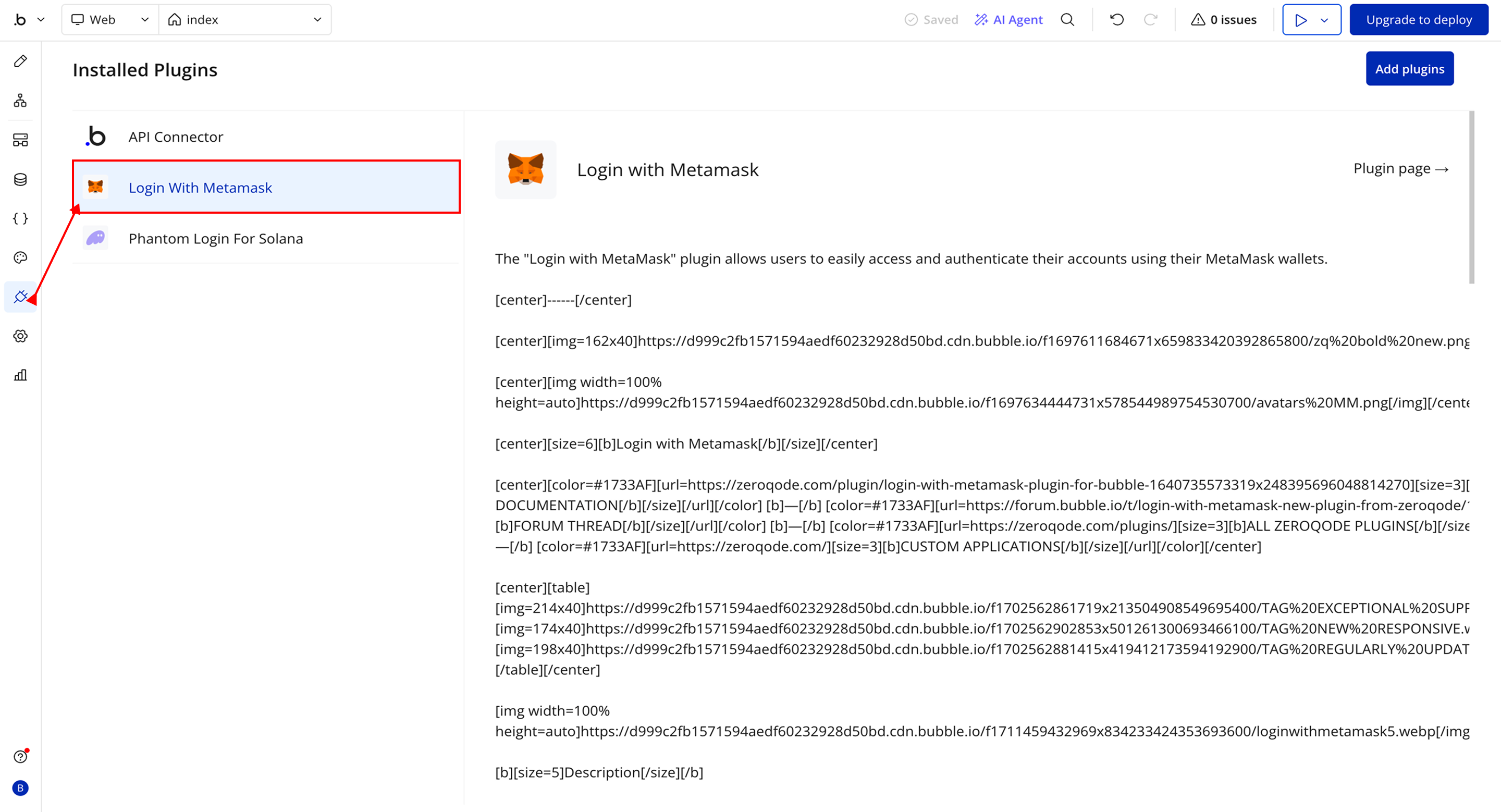Viewport: 1501px width, 812px height.
Task: Select API Connector in plugins list
Action: [x=176, y=137]
